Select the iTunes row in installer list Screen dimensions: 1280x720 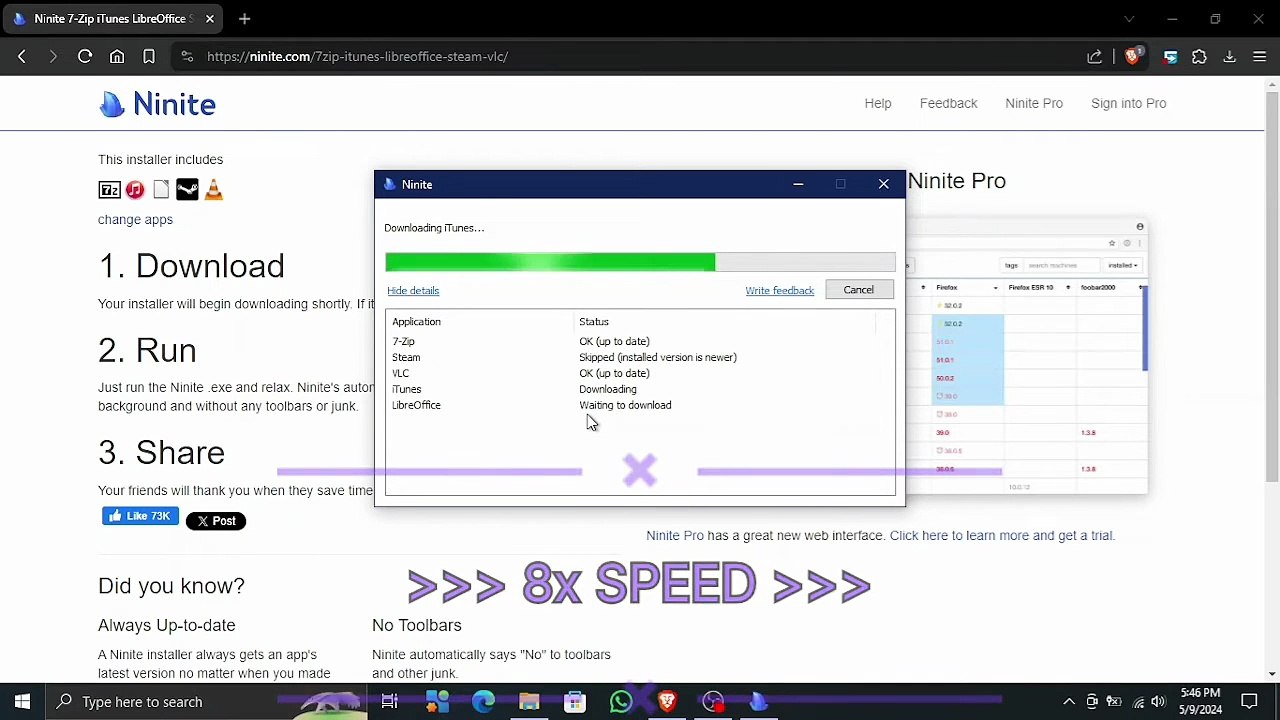[x=640, y=389]
